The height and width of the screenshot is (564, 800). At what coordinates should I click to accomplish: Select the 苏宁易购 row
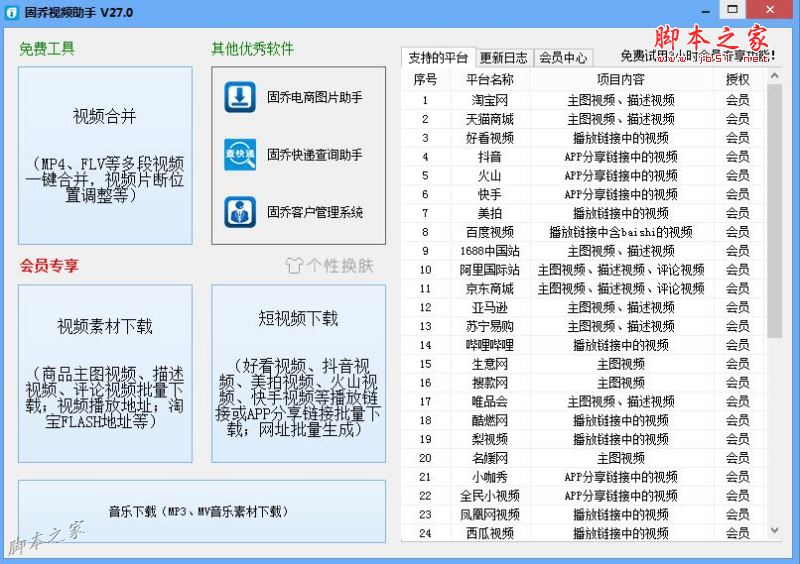click(x=583, y=326)
